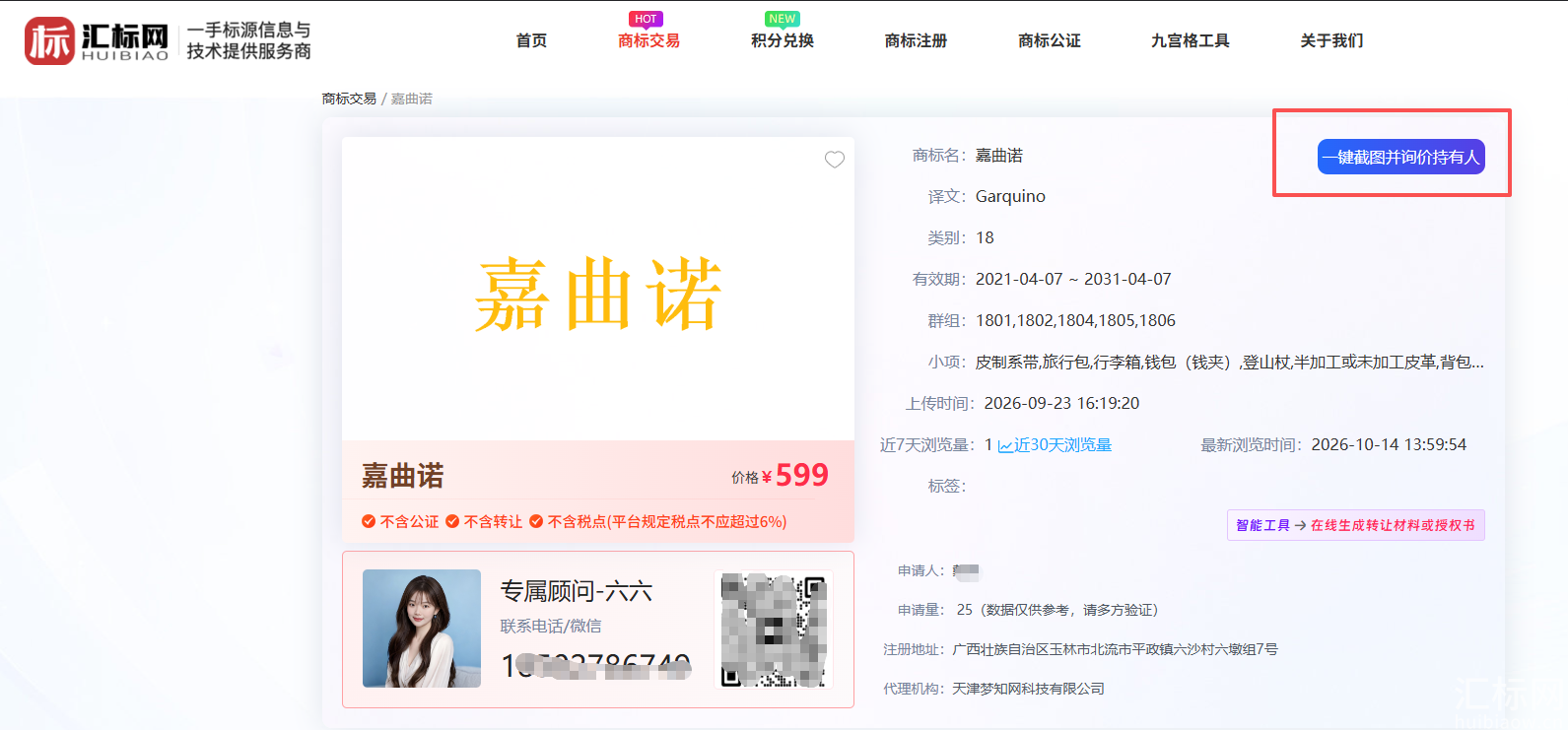Open the 商标交易 nav item

(648, 40)
